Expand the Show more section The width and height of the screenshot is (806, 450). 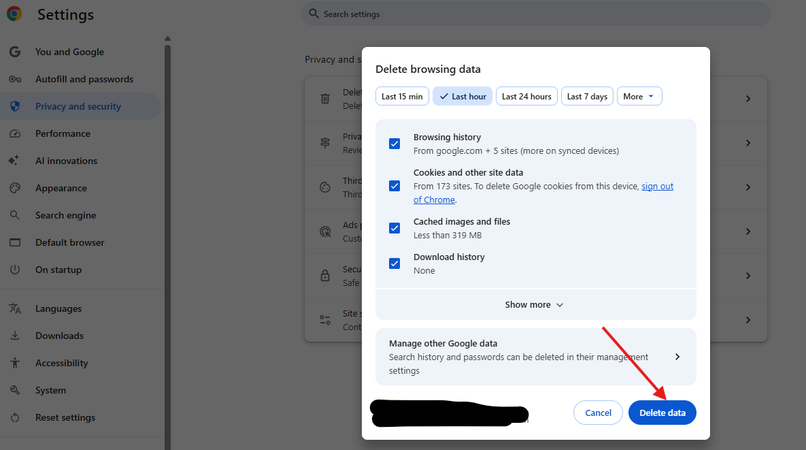(x=536, y=304)
